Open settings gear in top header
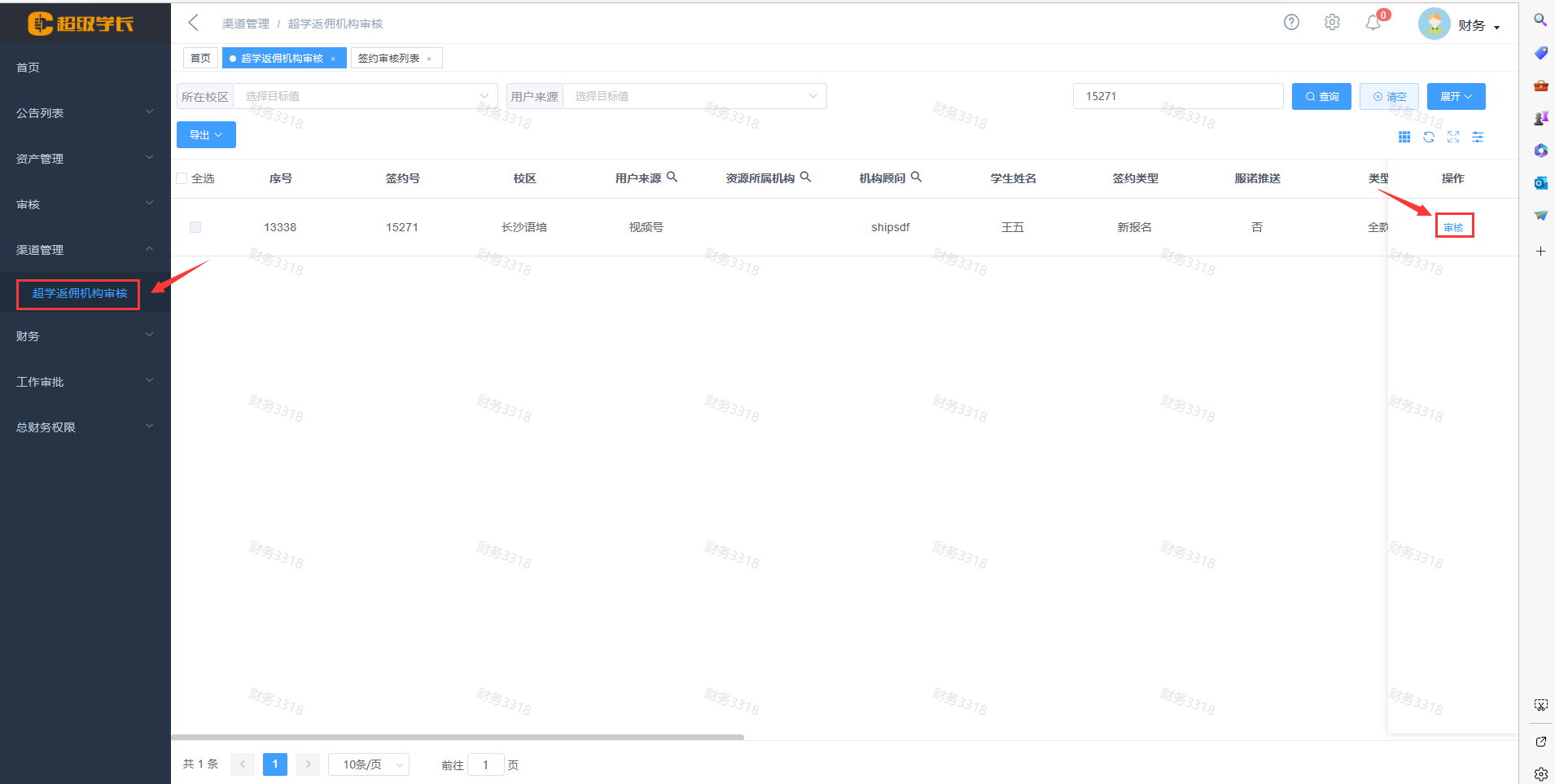The height and width of the screenshot is (784, 1555). (1332, 23)
